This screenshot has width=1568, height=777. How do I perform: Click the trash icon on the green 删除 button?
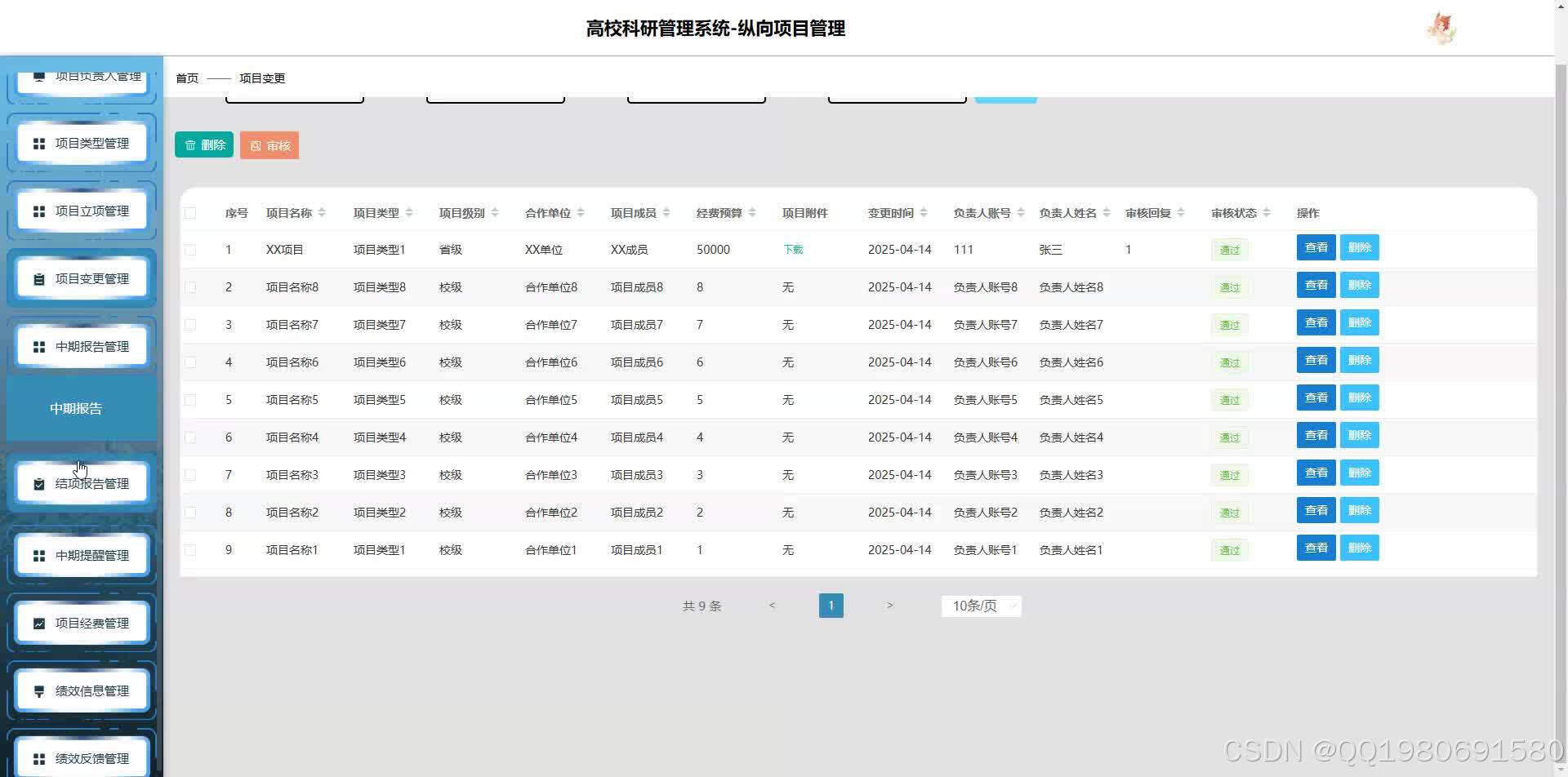coord(190,145)
